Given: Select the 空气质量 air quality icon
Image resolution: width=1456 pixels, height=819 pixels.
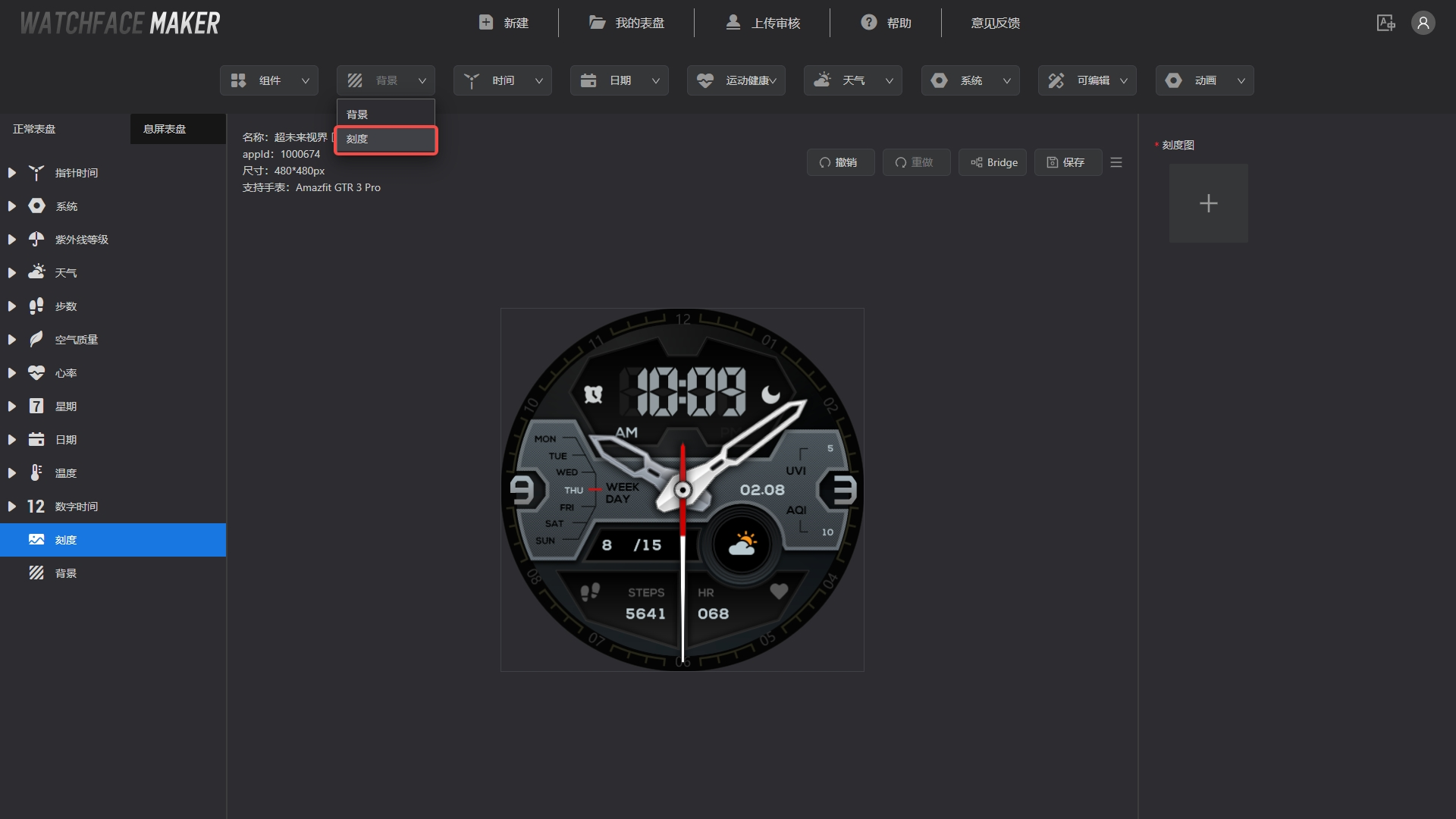Looking at the screenshot, I should point(36,339).
